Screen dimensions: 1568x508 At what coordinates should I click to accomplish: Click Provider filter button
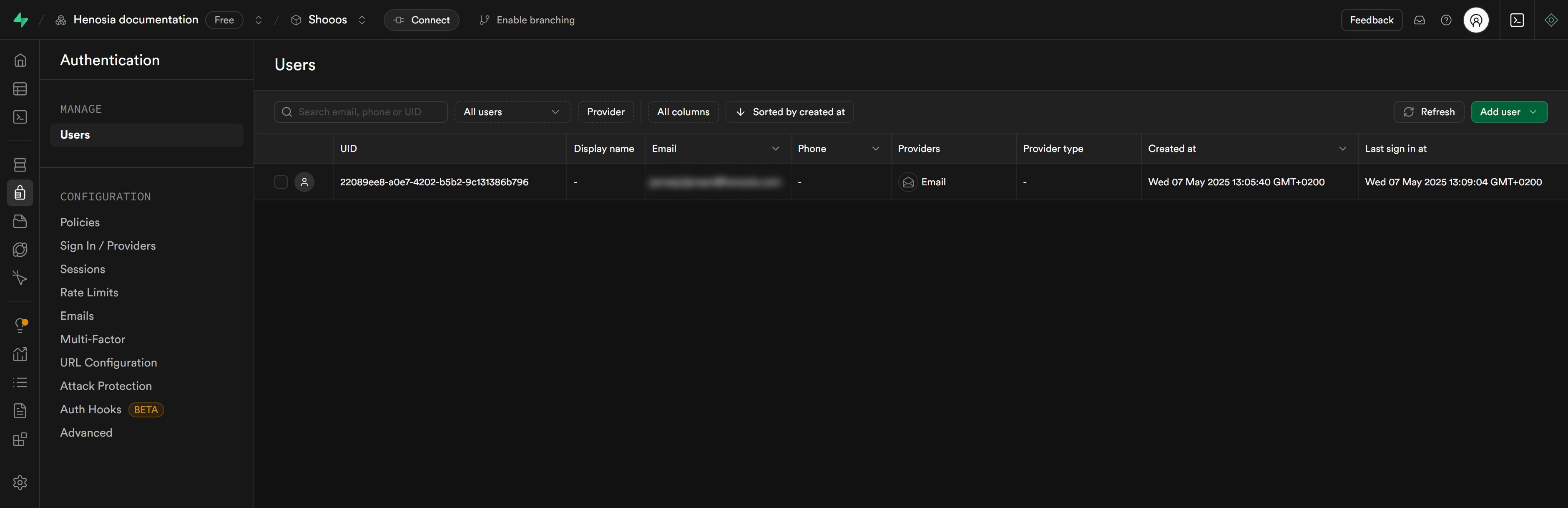[x=606, y=112]
